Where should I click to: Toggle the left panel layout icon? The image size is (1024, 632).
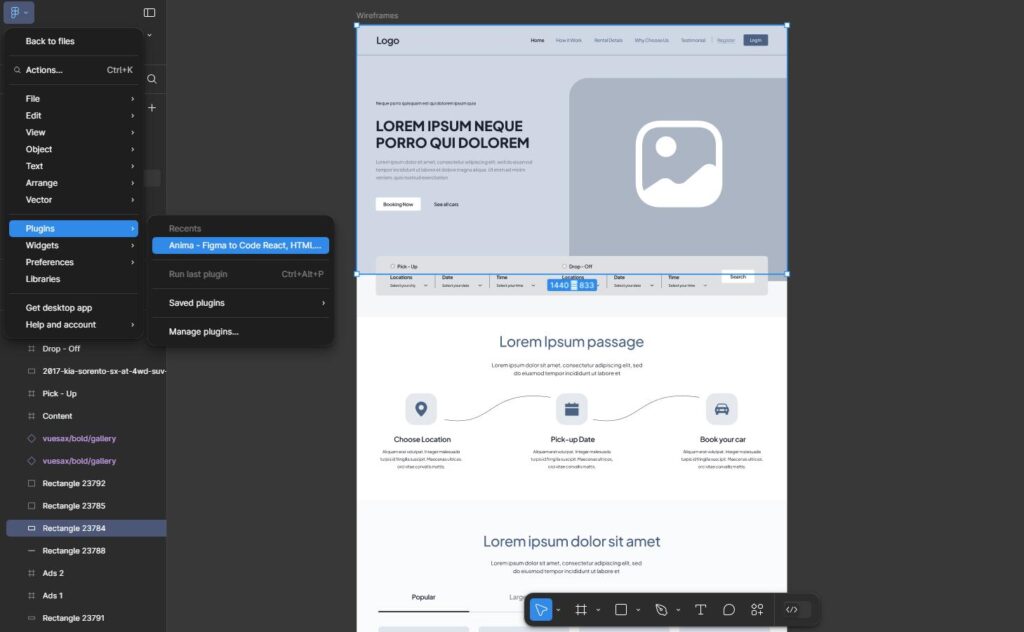[x=149, y=12]
